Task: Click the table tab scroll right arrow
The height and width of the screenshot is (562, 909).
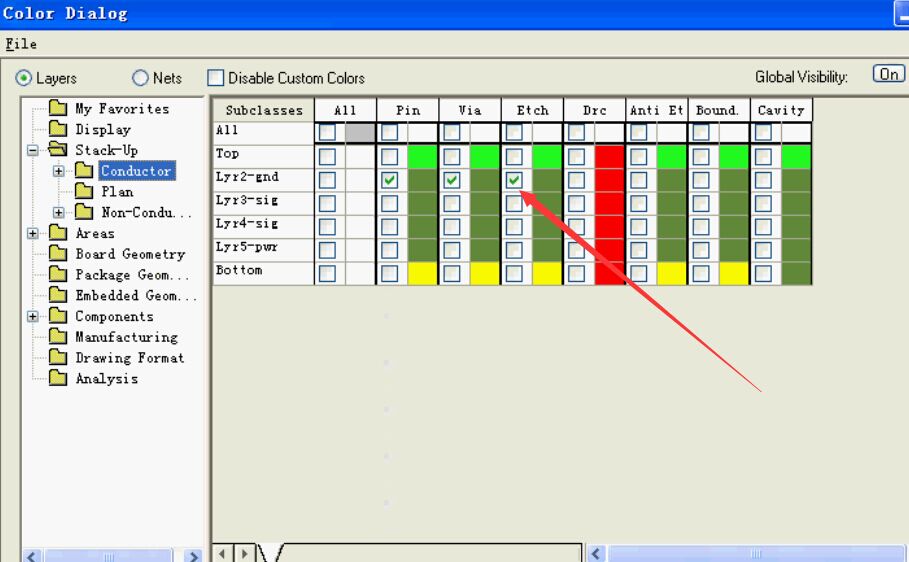Action: click(245, 554)
